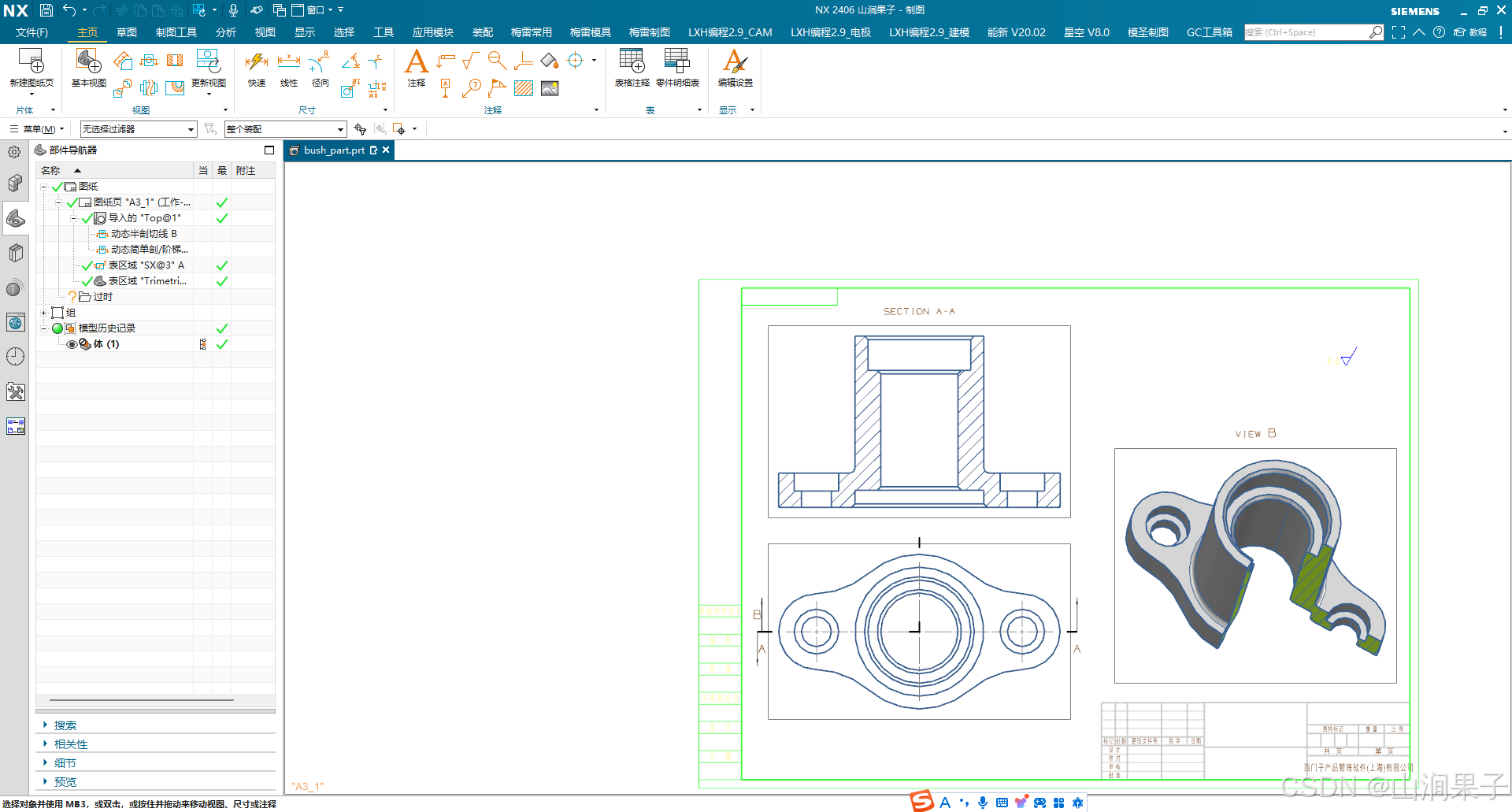This screenshot has width=1512, height=812.
Task: Click the 编辑设置 edit settings icon
Action: [735, 61]
